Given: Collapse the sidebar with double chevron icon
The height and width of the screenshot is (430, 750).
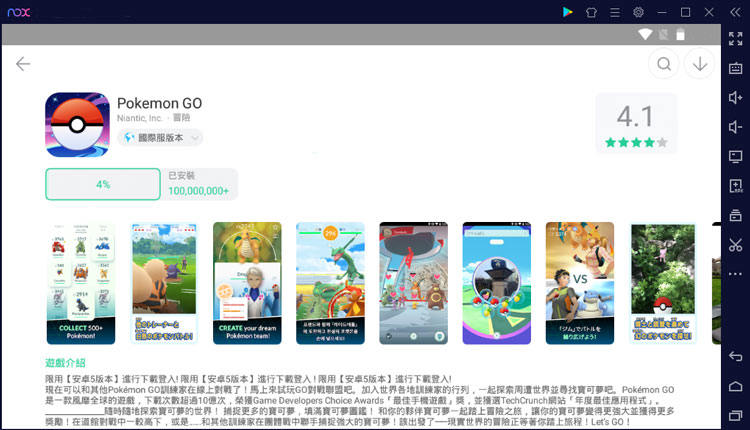Looking at the screenshot, I should click(x=735, y=12).
